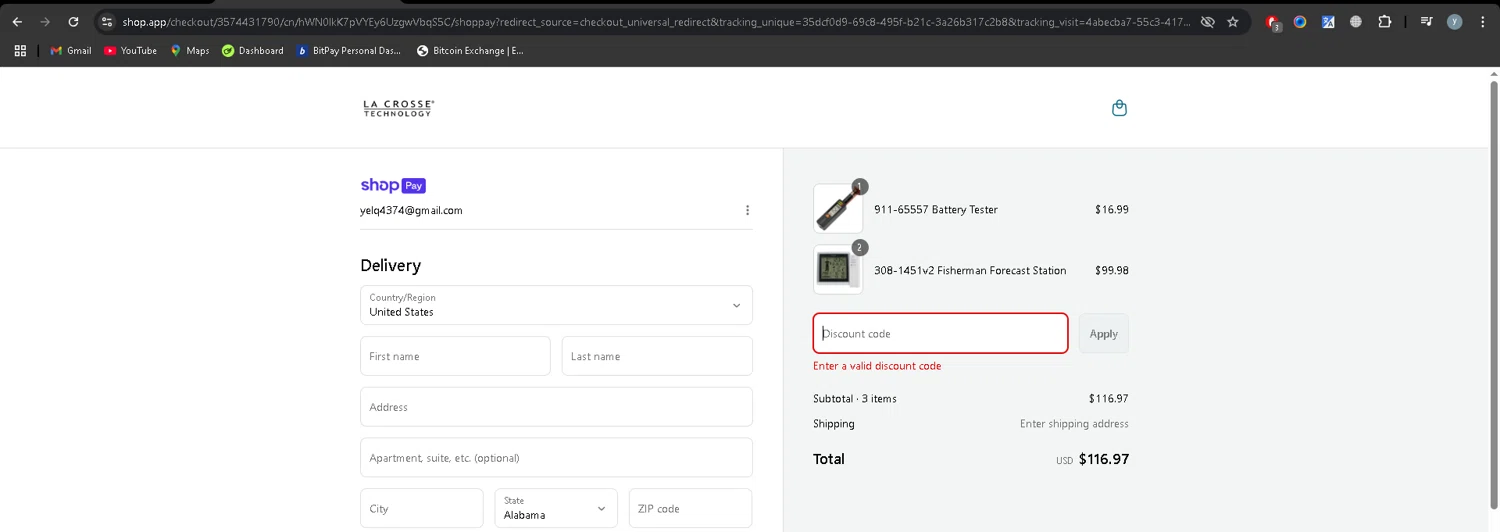The height and width of the screenshot is (532, 1500).
Task: View site information icon in address bar
Action: pos(107,21)
